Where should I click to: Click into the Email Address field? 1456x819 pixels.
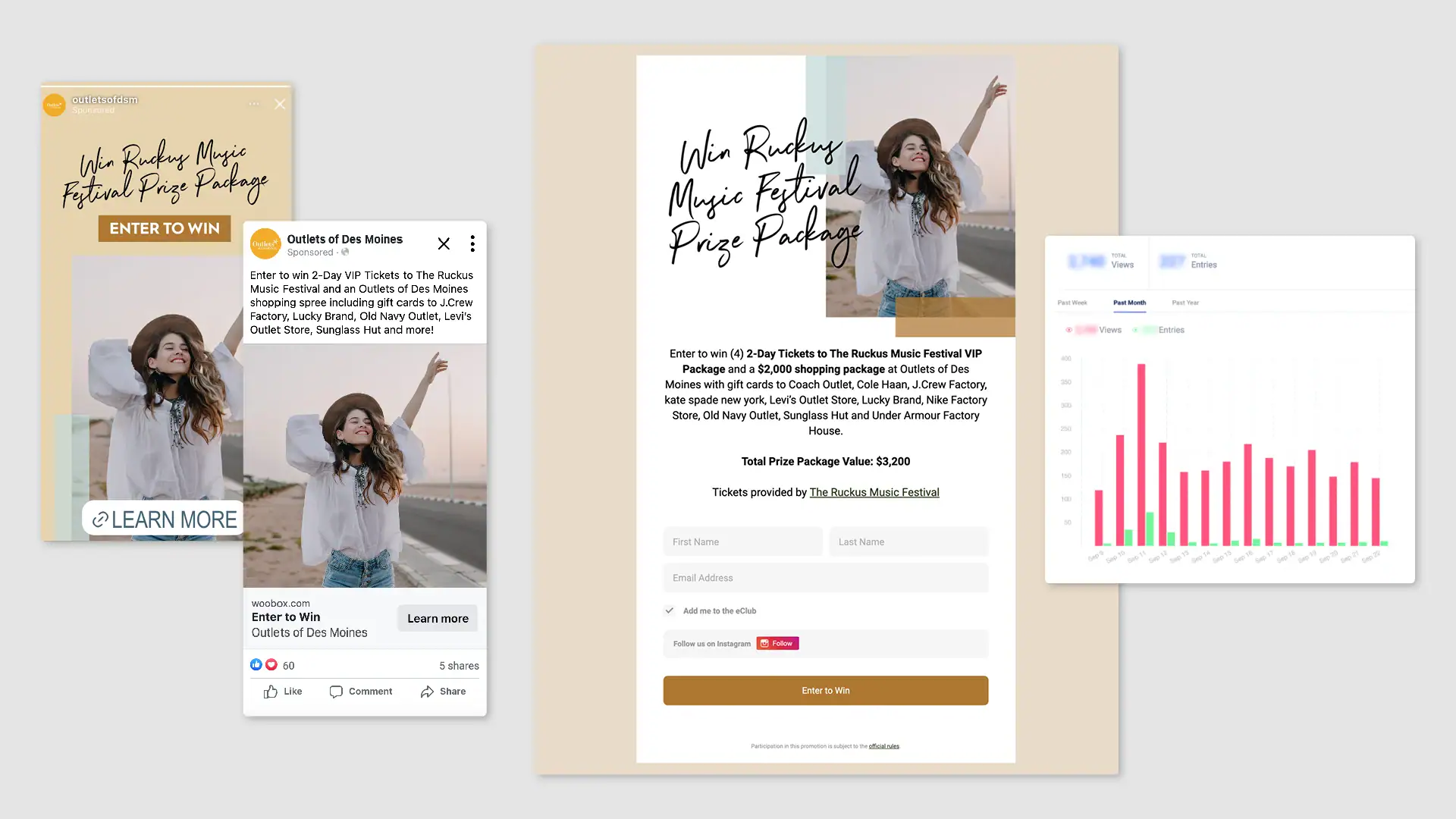coord(826,578)
